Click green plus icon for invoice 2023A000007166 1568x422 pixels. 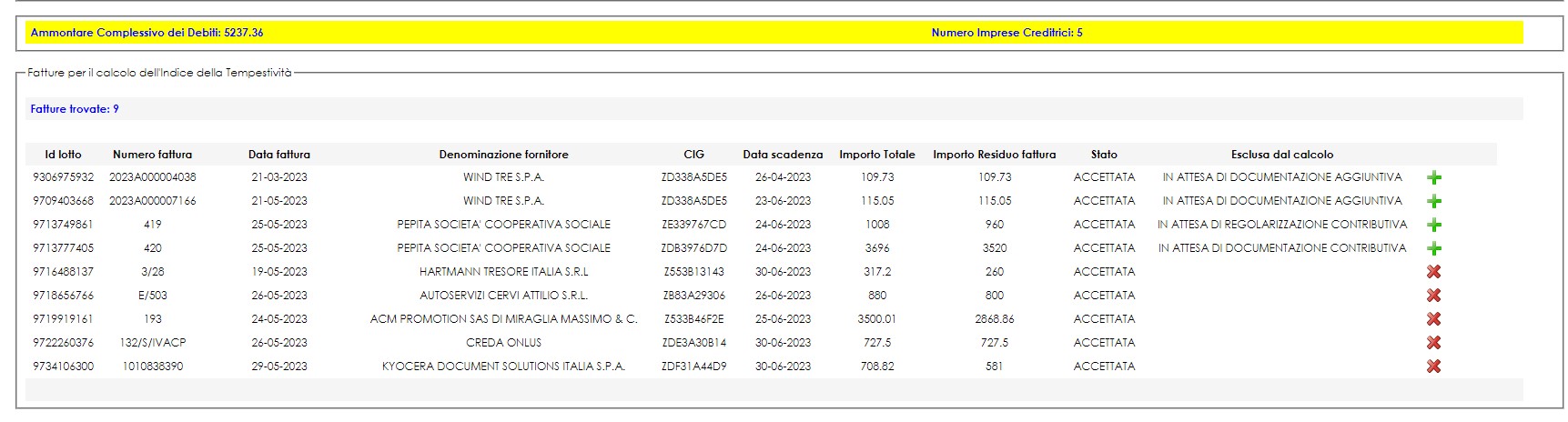click(x=1434, y=202)
